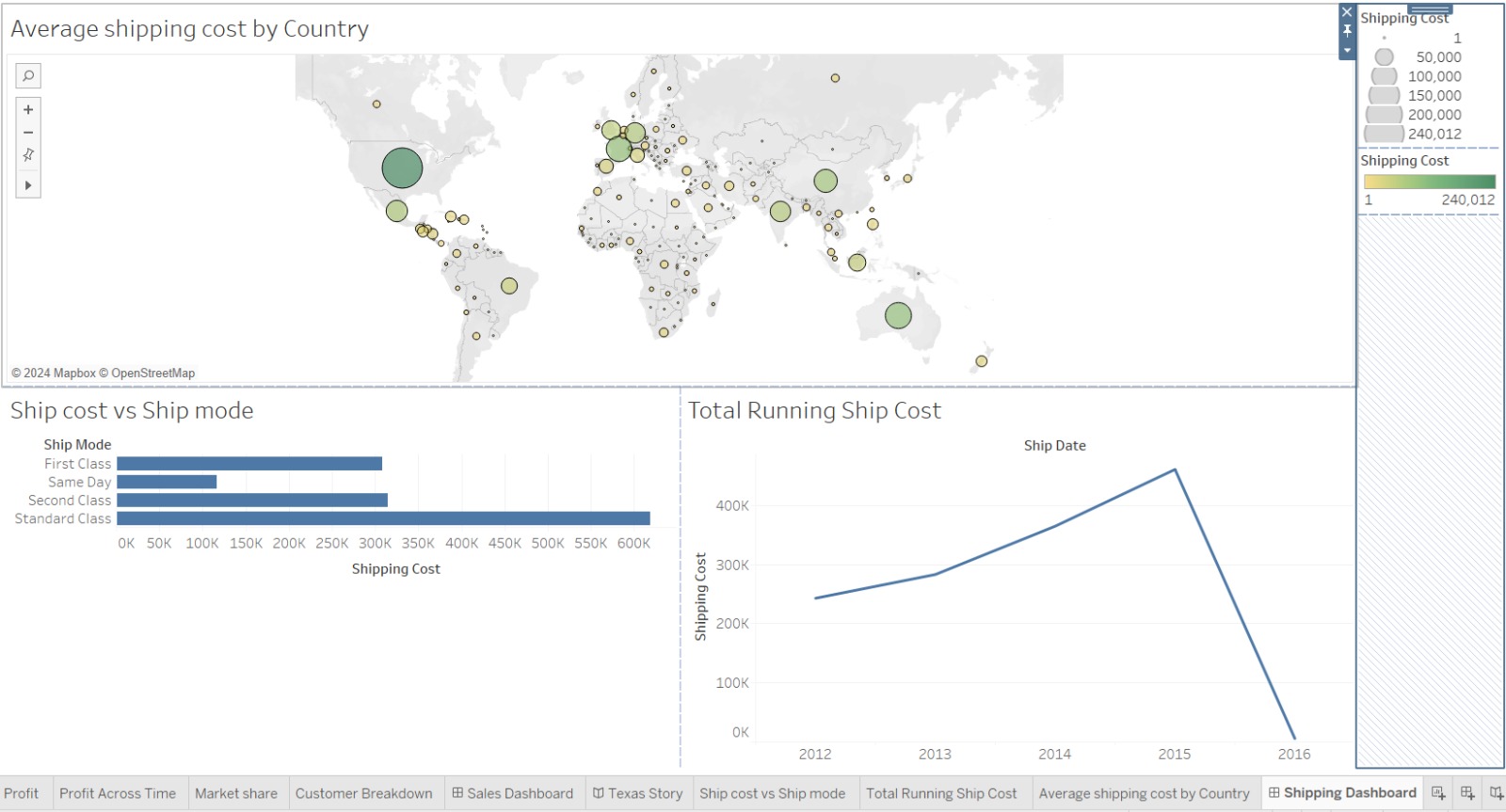Click the Mexico map bubble
This screenshot has height=812, width=1506.
pyautogui.click(x=396, y=211)
